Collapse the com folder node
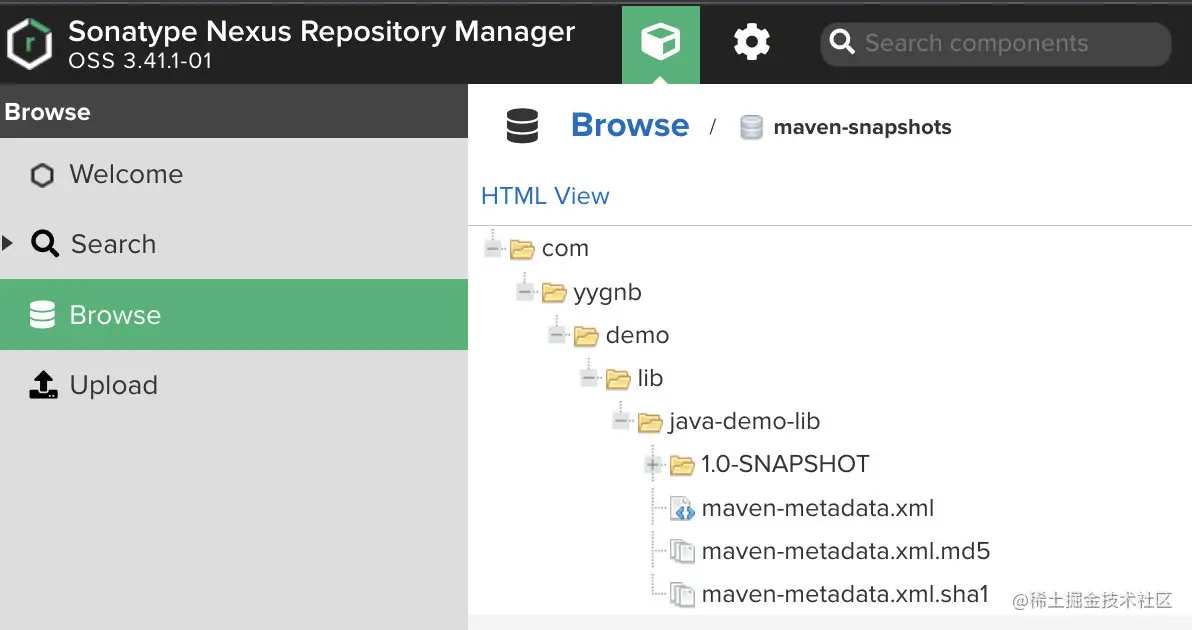The width and height of the screenshot is (1192, 630). pyautogui.click(x=493, y=248)
